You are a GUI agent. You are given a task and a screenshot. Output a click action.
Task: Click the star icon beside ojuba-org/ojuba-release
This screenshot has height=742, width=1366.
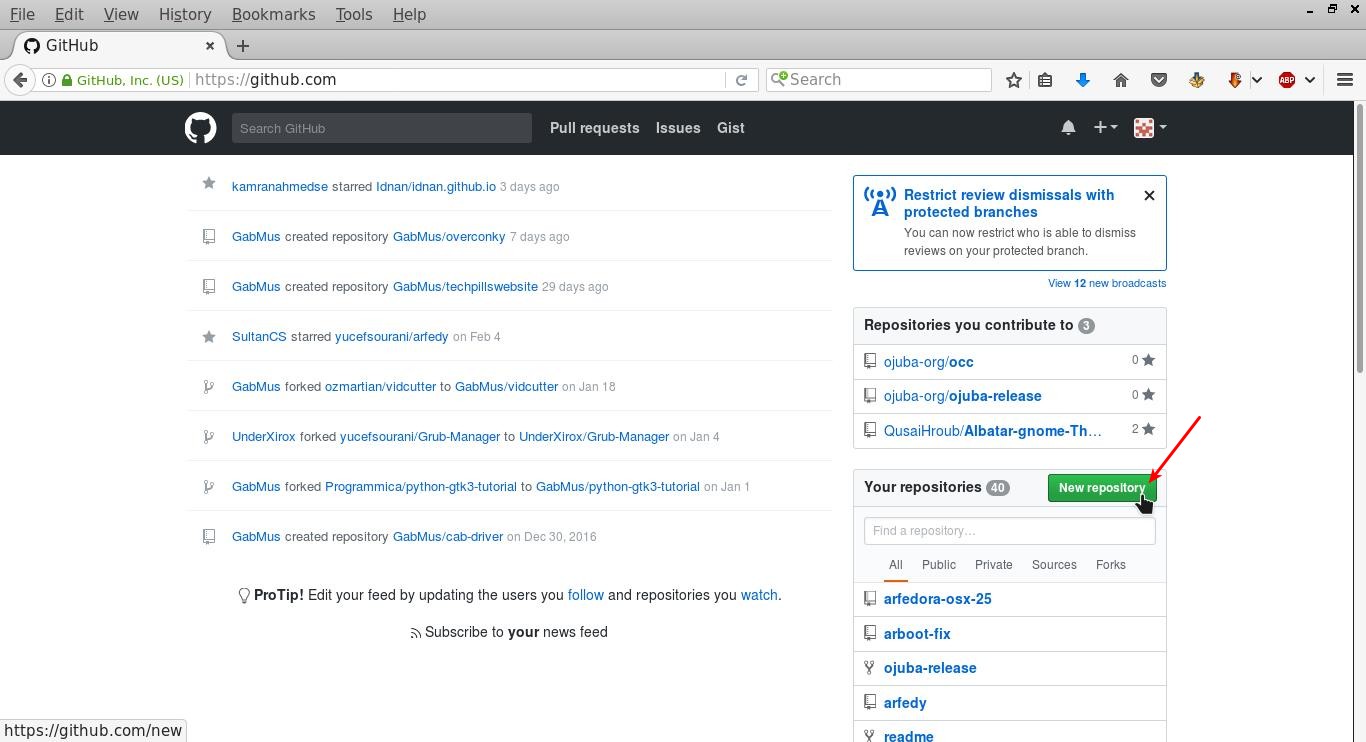click(x=1148, y=395)
